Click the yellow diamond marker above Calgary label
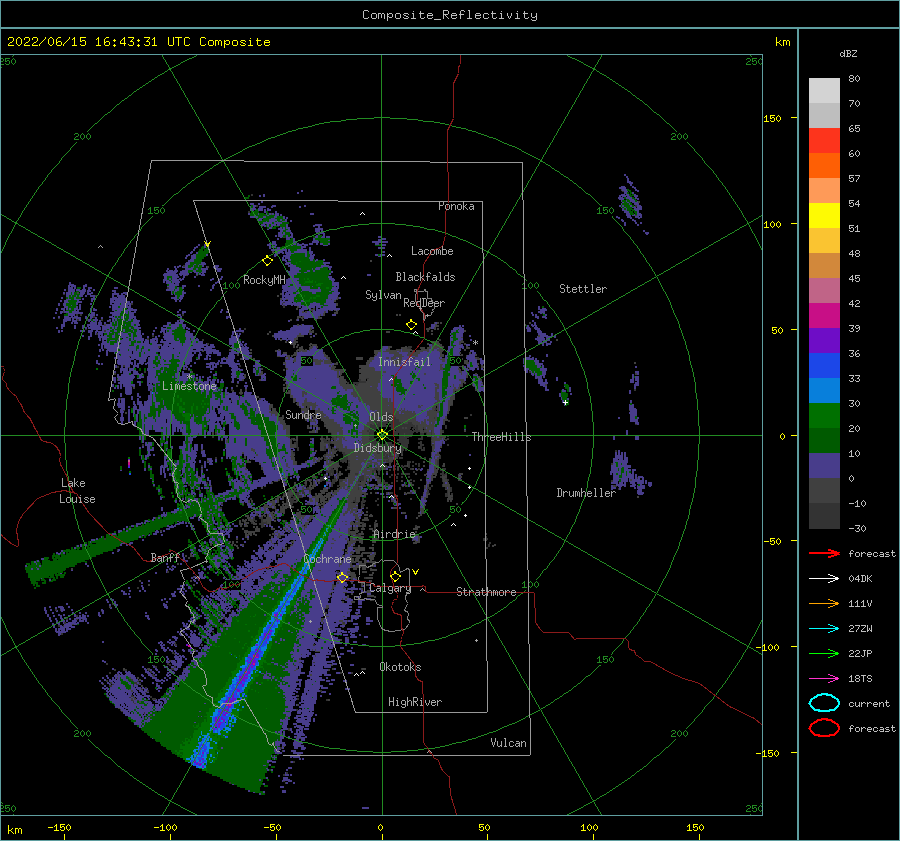This screenshot has height=841, width=900. 395,576
